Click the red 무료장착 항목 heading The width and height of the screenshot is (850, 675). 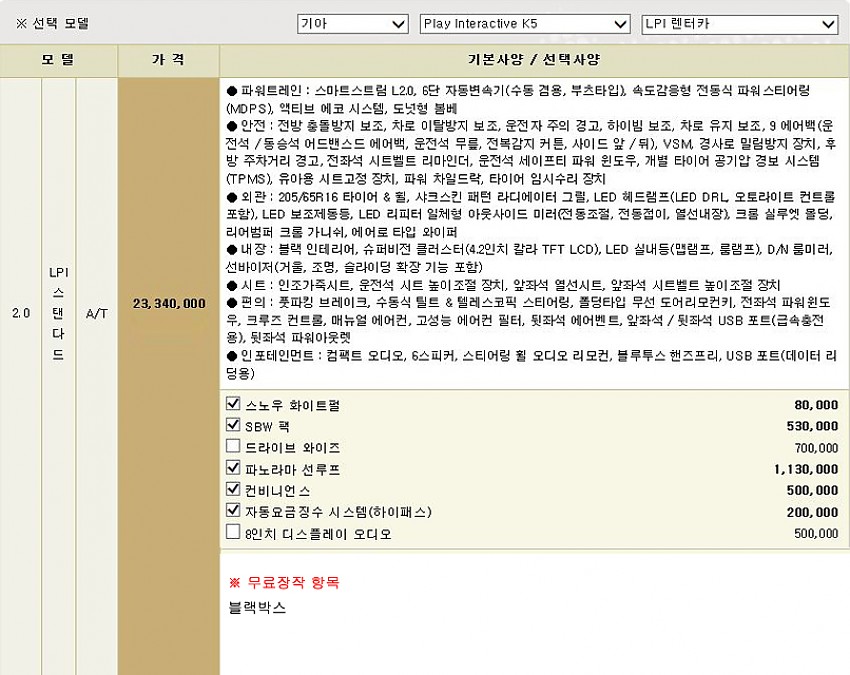(284, 582)
